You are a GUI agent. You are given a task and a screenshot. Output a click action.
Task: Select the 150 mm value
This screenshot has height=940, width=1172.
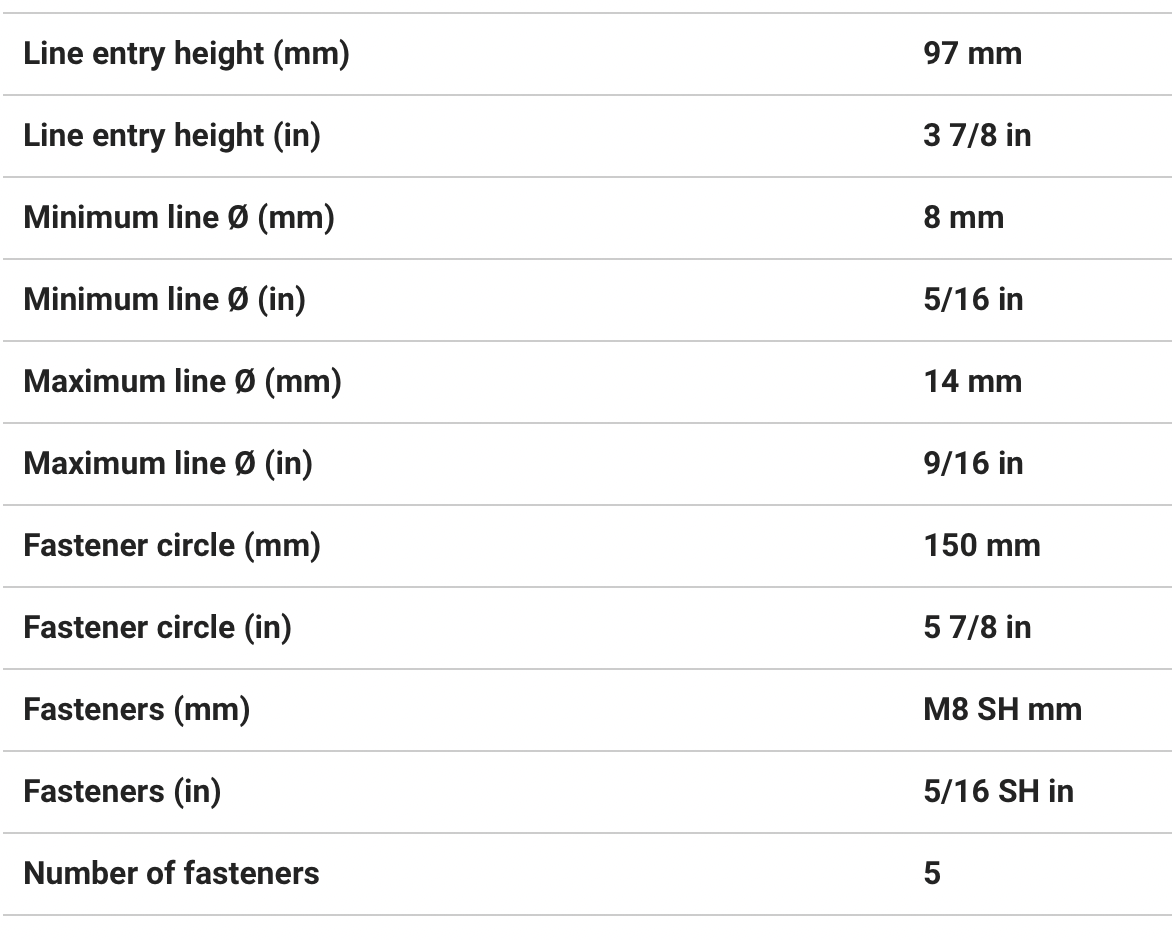point(982,546)
